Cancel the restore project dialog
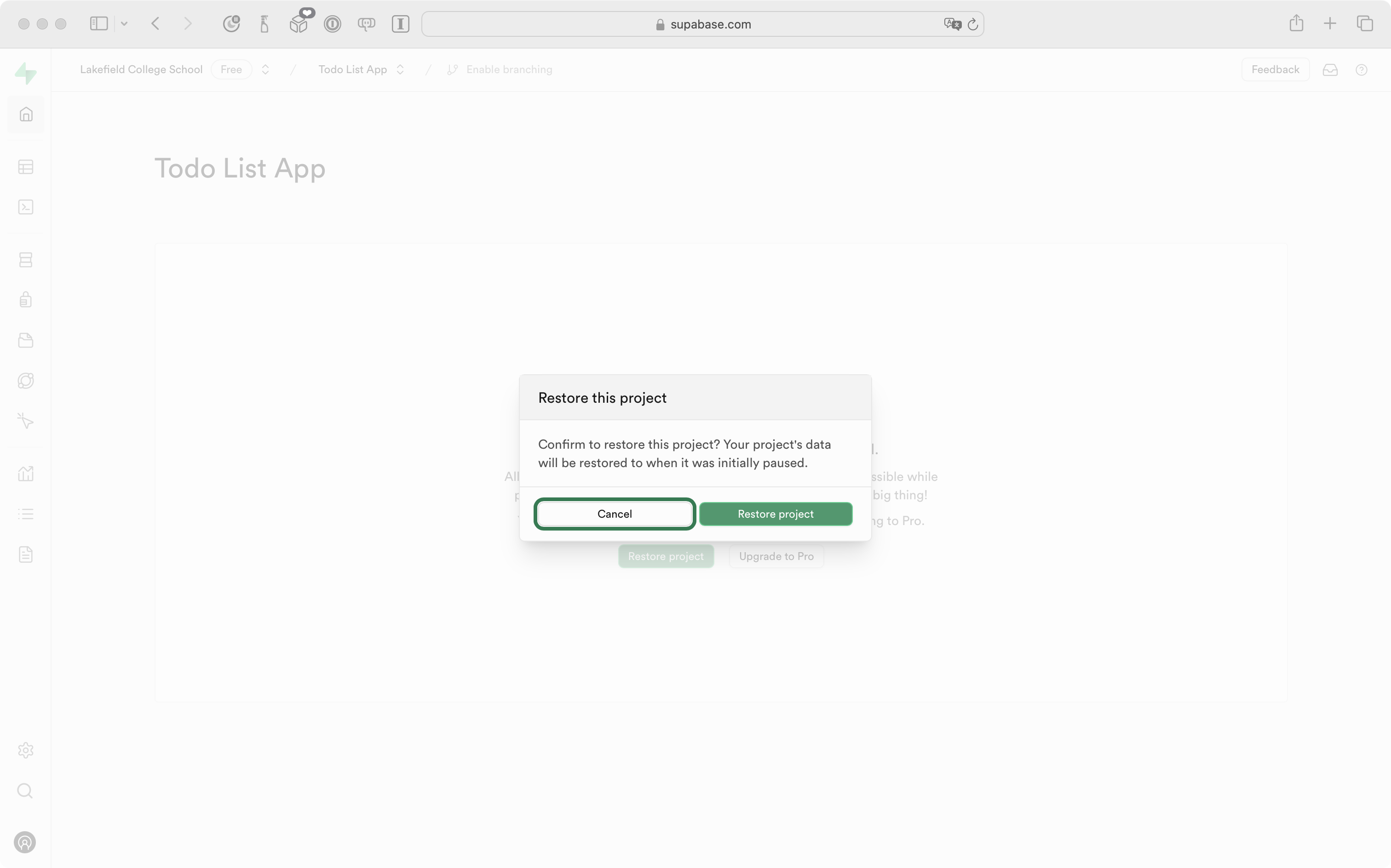 pos(615,513)
